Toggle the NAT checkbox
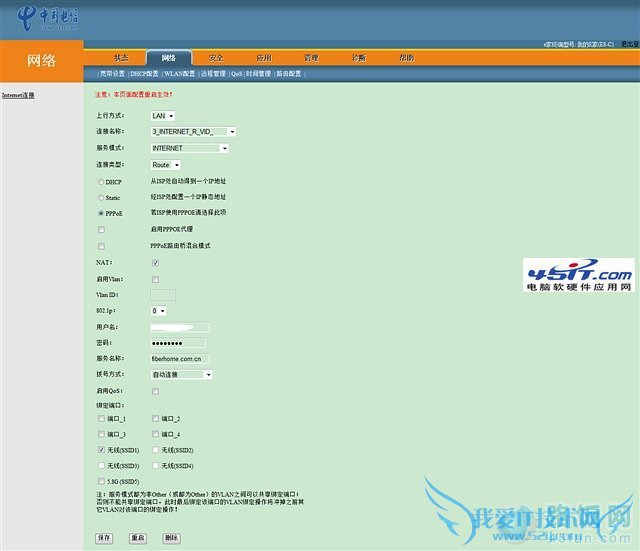The image size is (640, 551). tap(156, 263)
